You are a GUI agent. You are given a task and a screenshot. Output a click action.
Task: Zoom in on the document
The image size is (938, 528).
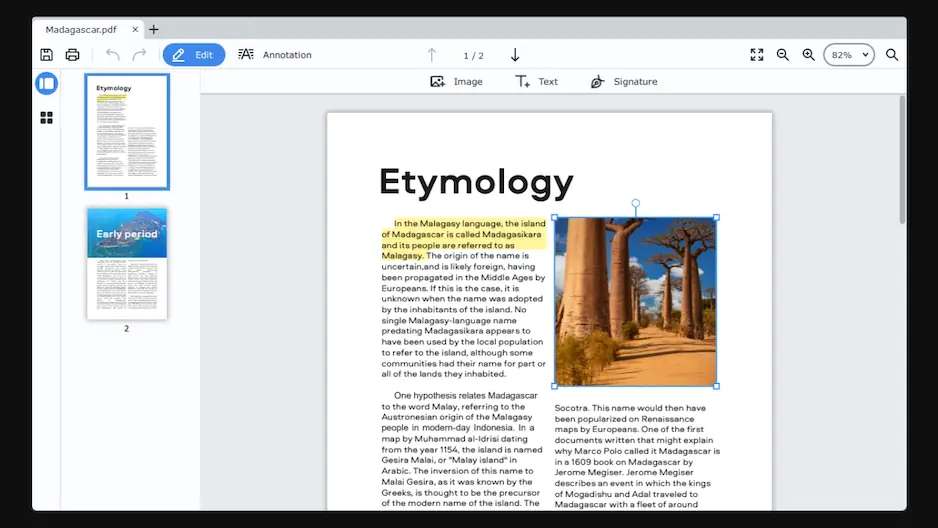pos(808,55)
